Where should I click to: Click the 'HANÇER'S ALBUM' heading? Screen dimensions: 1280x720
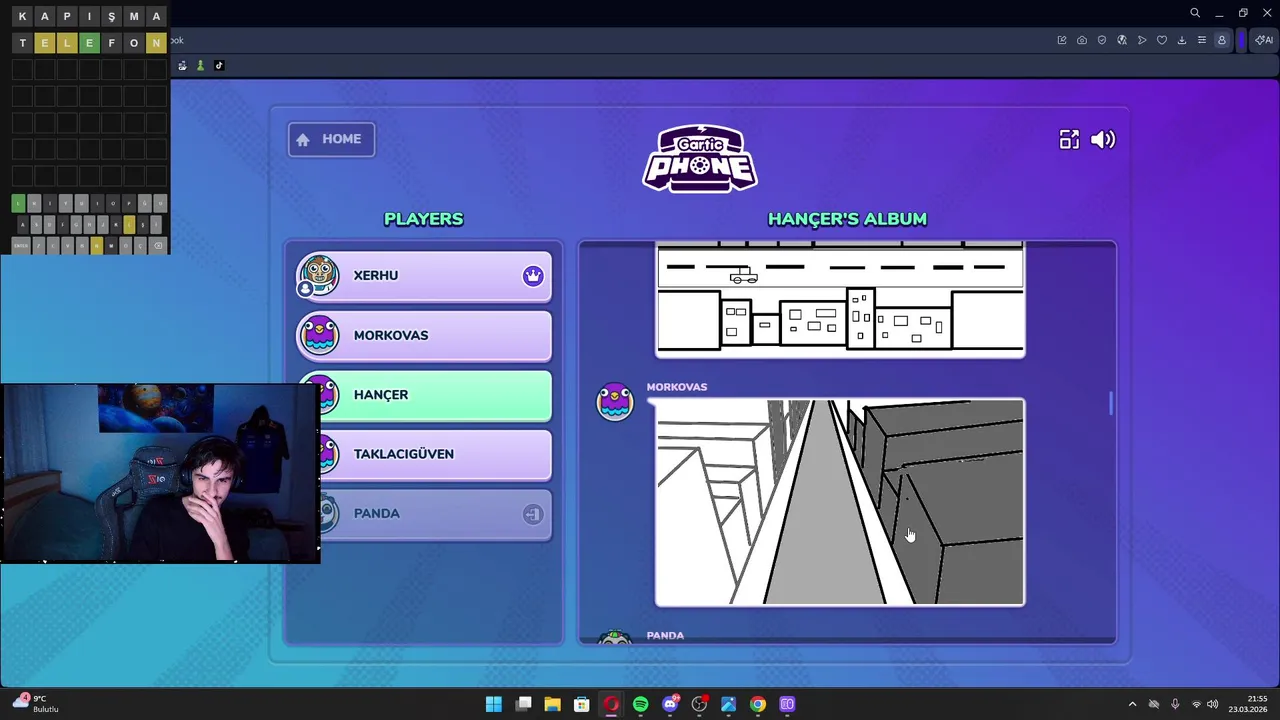pos(847,219)
